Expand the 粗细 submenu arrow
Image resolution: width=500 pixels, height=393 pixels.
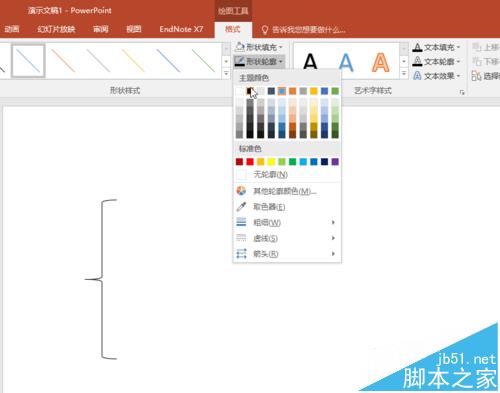point(333,222)
